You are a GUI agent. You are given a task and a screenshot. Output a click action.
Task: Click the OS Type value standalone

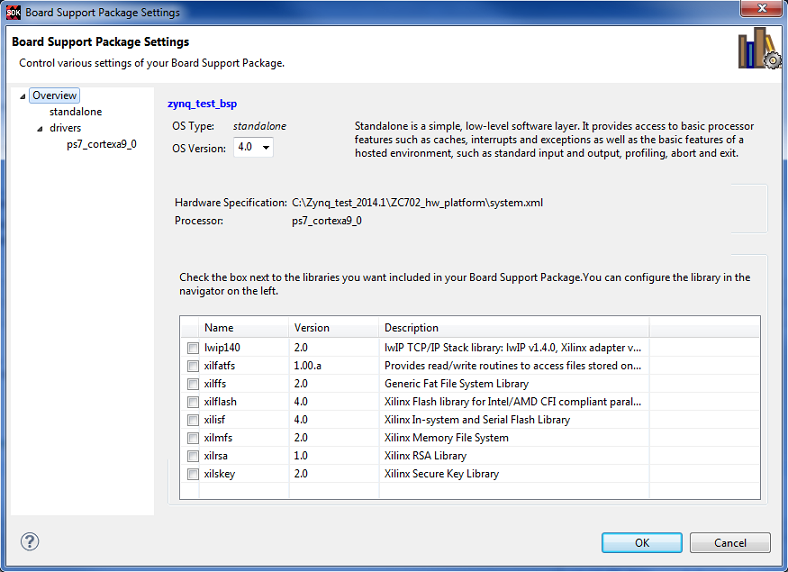[x=259, y=126]
